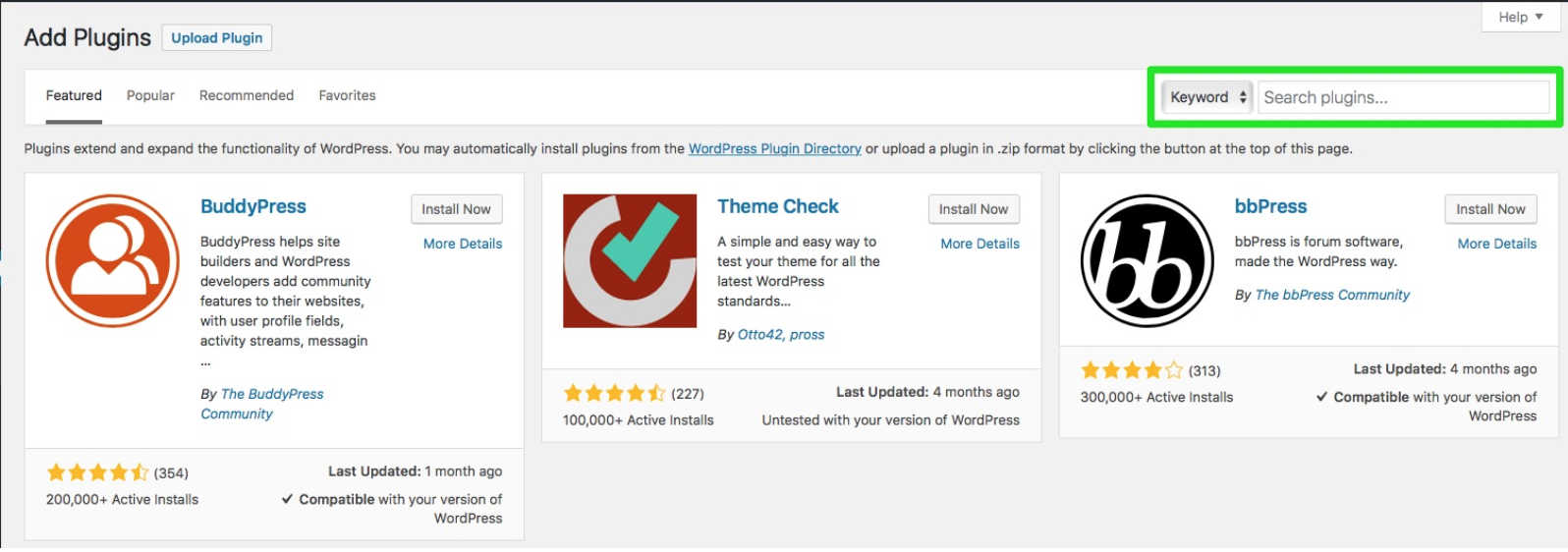Open the Favorites tab
The image size is (1568, 552).
click(x=347, y=95)
